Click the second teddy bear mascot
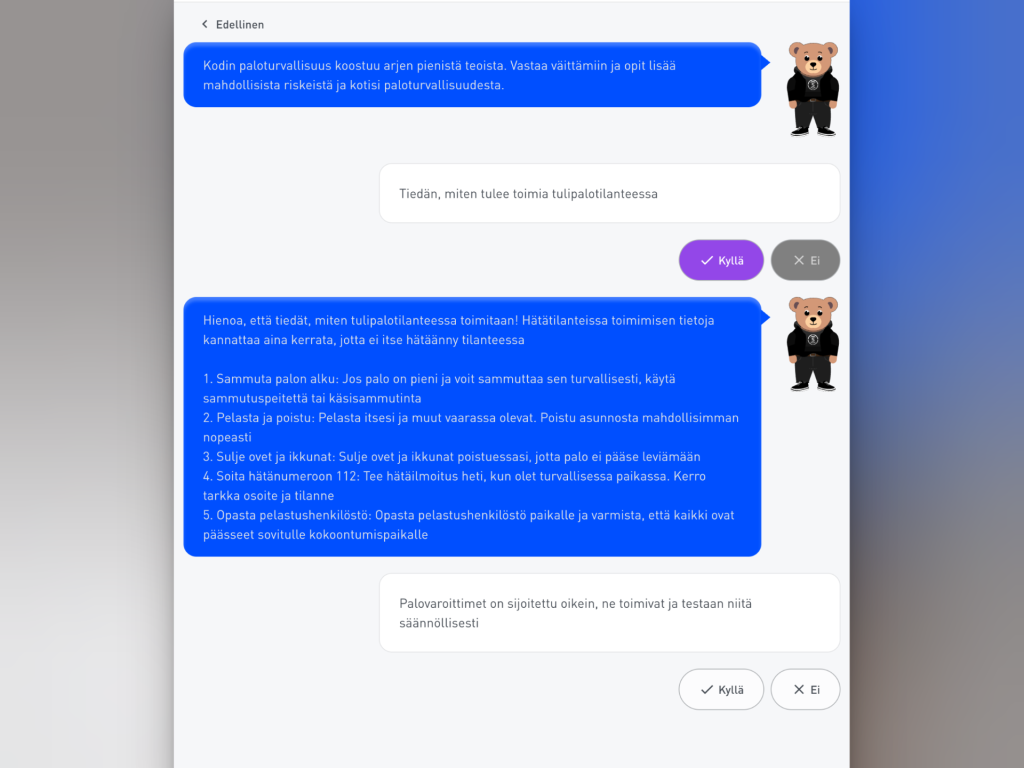Screen dimensions: 1024x768 [812, 344]
